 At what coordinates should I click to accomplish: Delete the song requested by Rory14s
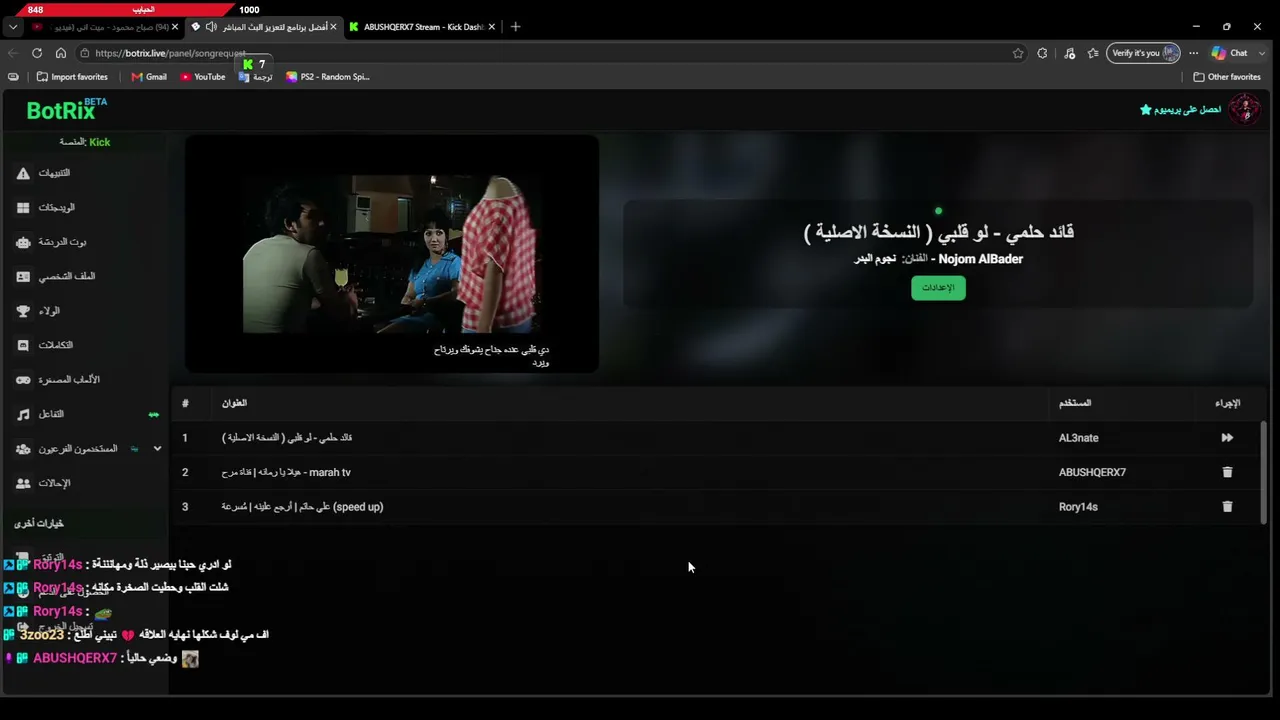click(x=1227, y=507)
